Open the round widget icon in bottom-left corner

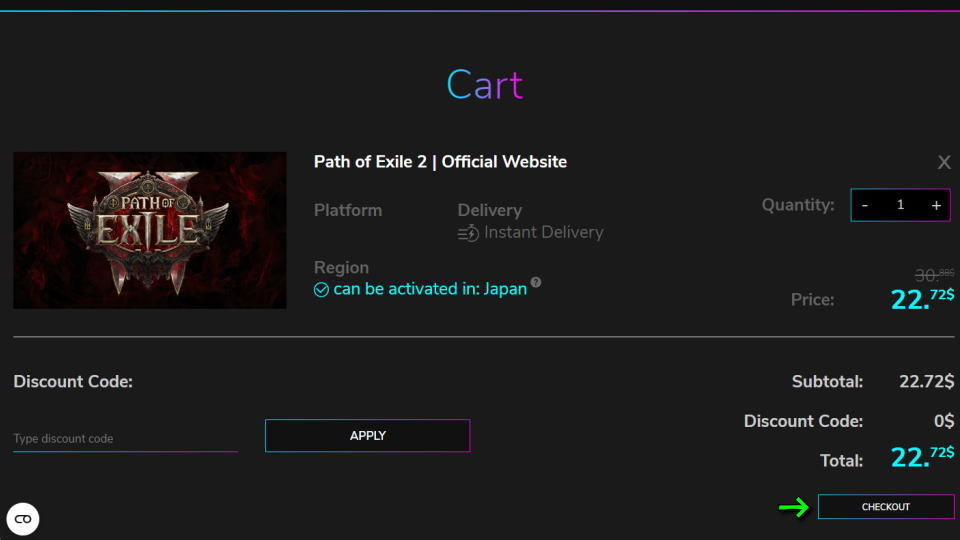click(23, 519)
